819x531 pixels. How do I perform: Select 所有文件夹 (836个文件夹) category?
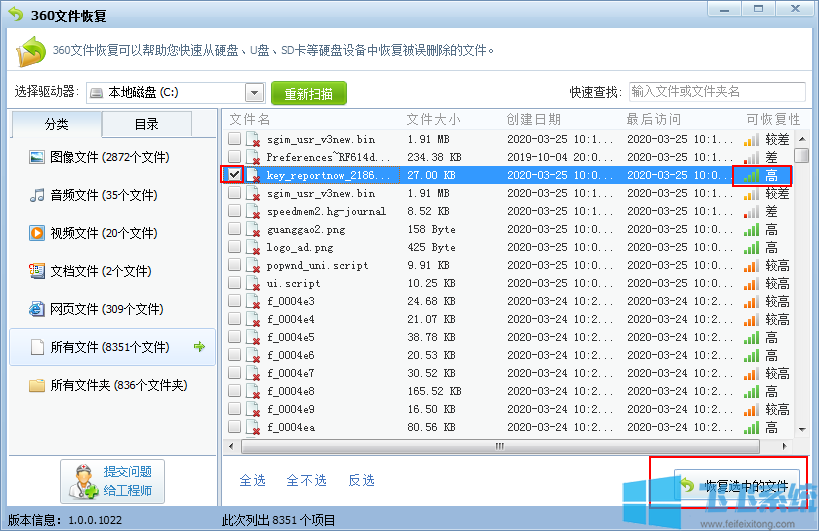point(112,385)
